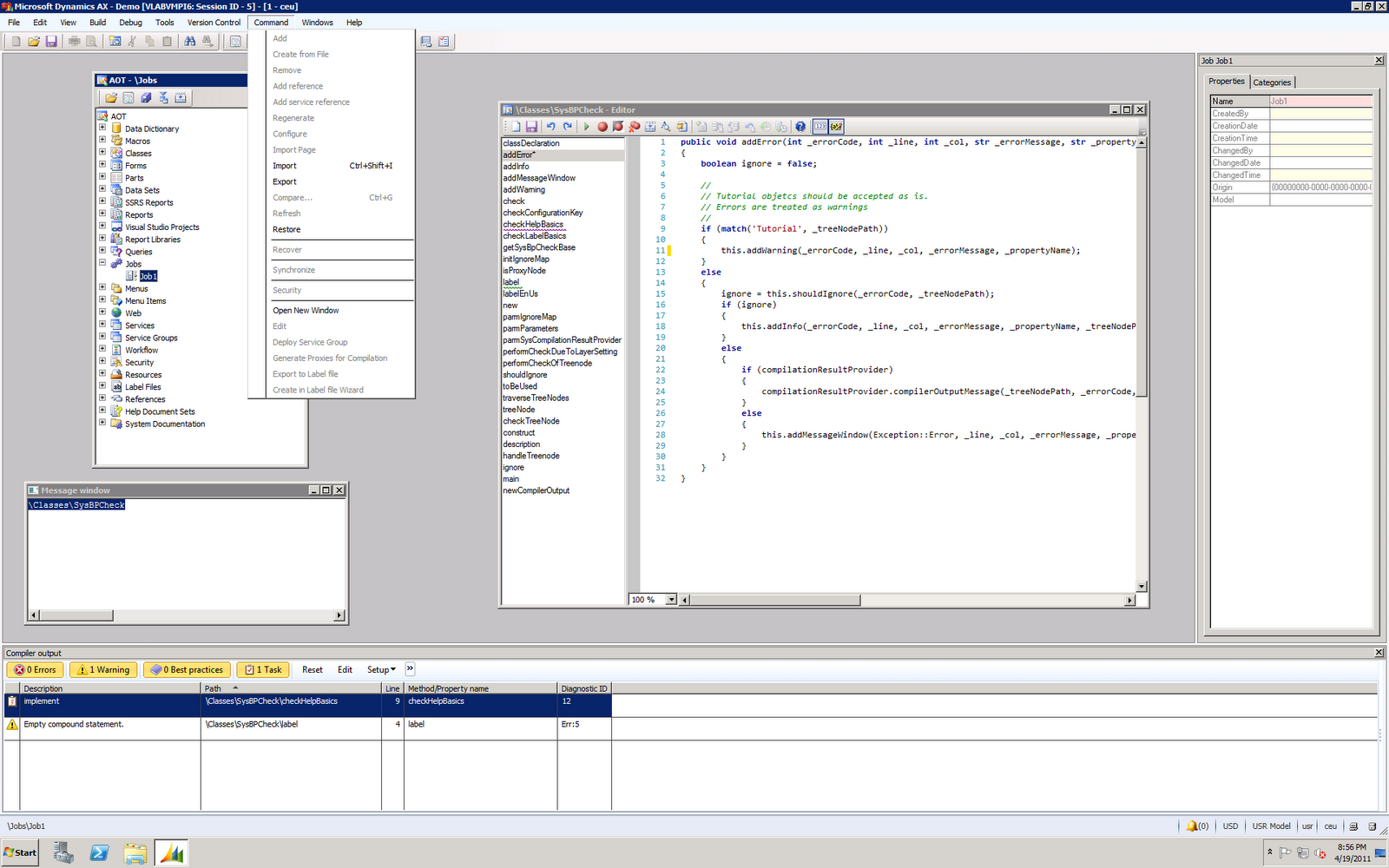Click the editor vertical scrollbar down arrow

(1142, 587)
